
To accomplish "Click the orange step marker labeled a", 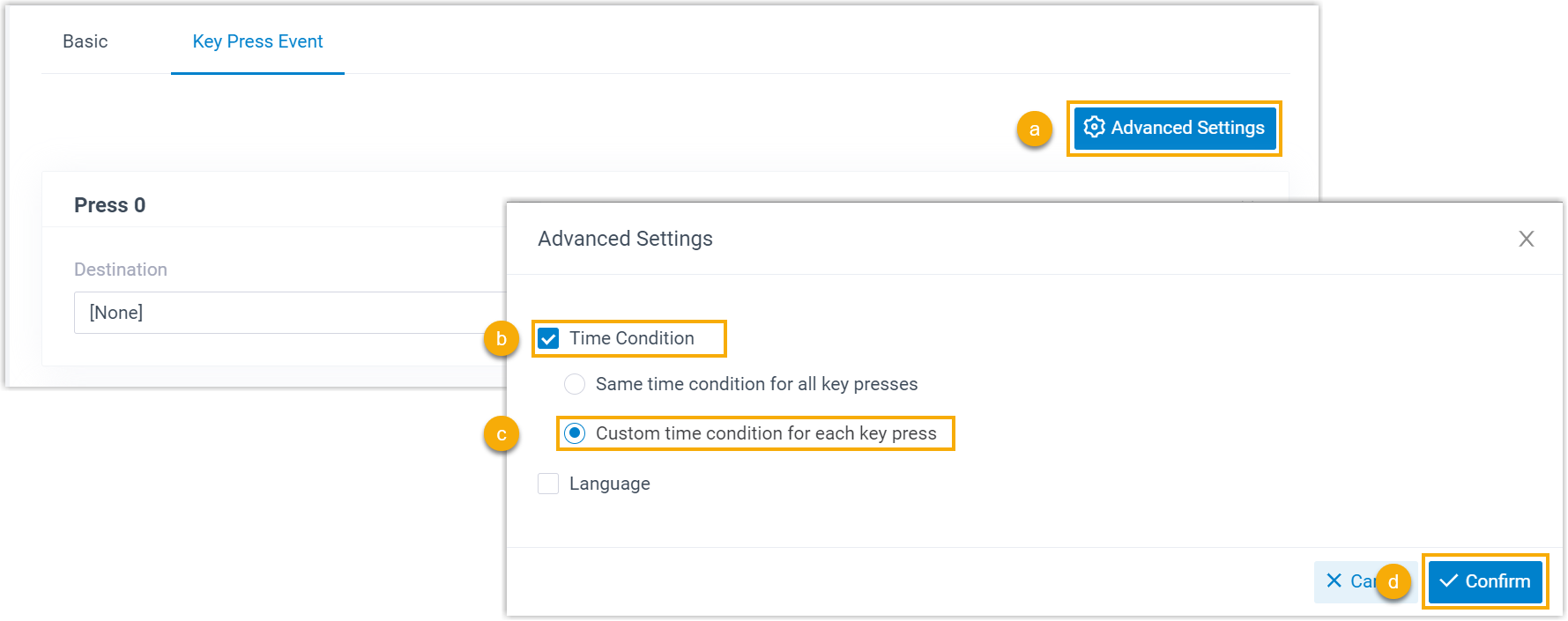I will tap(1034, 129).
